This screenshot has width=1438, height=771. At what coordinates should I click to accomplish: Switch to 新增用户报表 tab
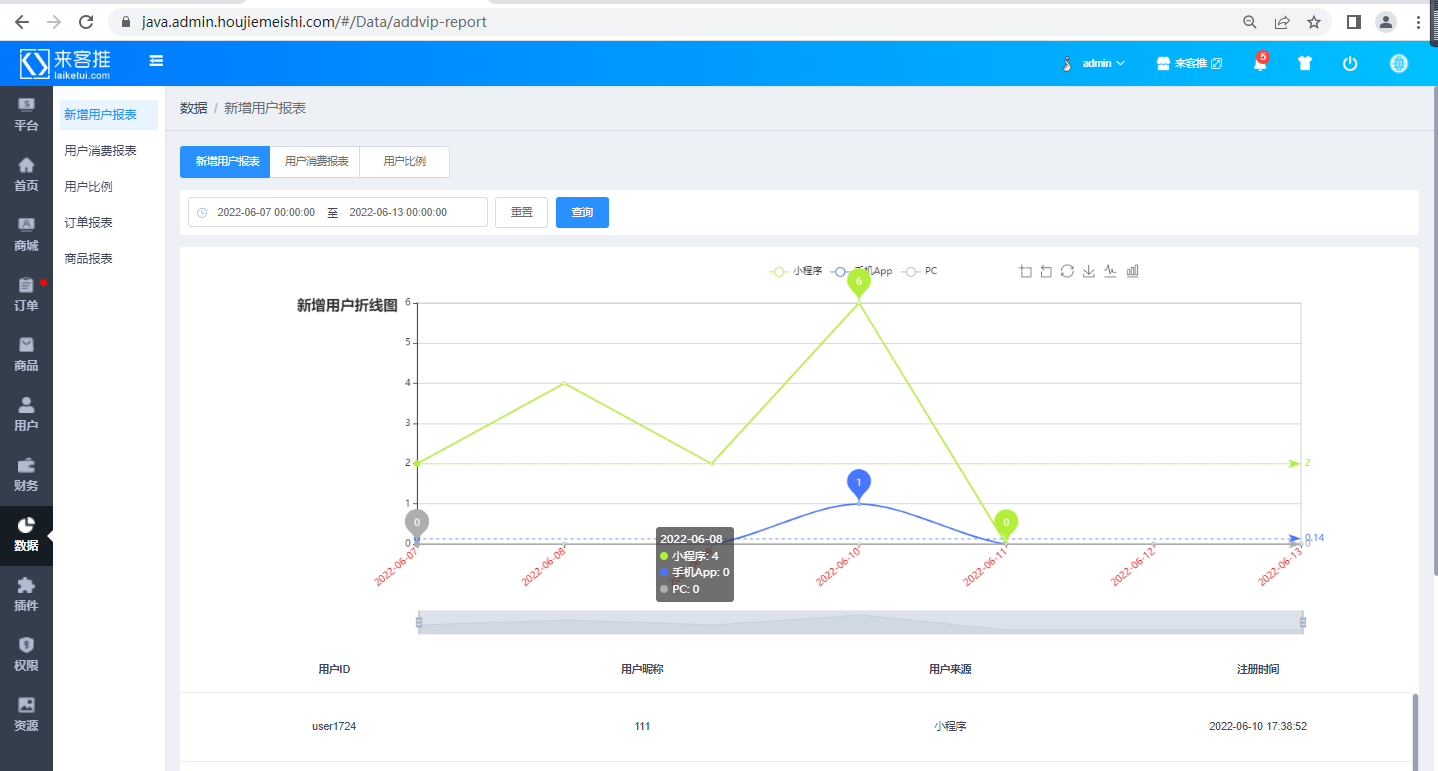pyautogui.click(x=225, y=162)
